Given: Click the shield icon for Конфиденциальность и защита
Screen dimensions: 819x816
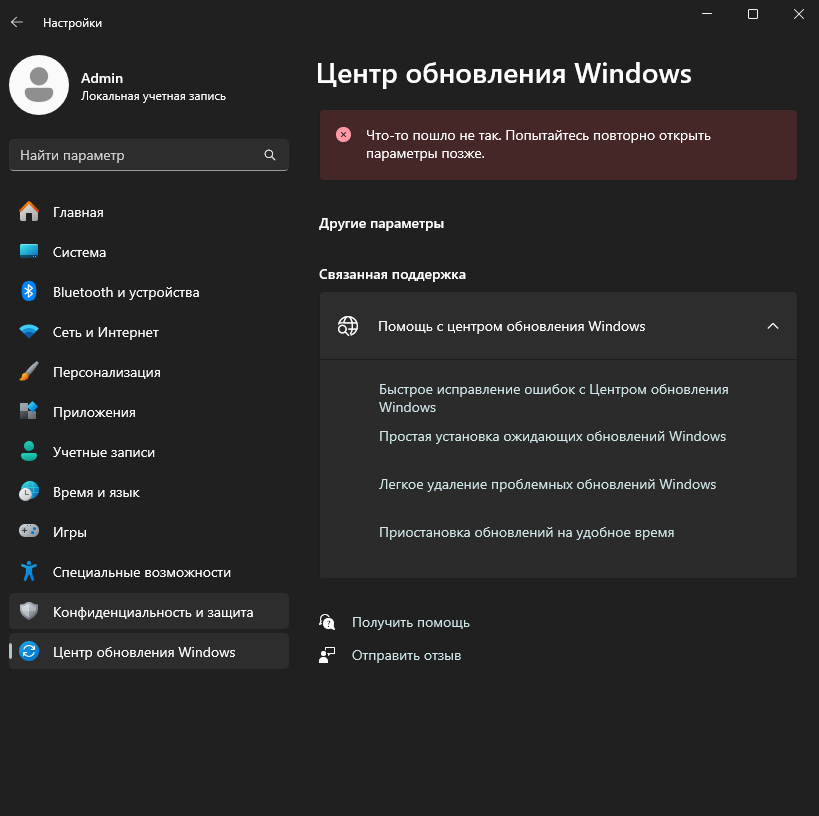Looking at the screenshot, I should [x=29, y=611].
